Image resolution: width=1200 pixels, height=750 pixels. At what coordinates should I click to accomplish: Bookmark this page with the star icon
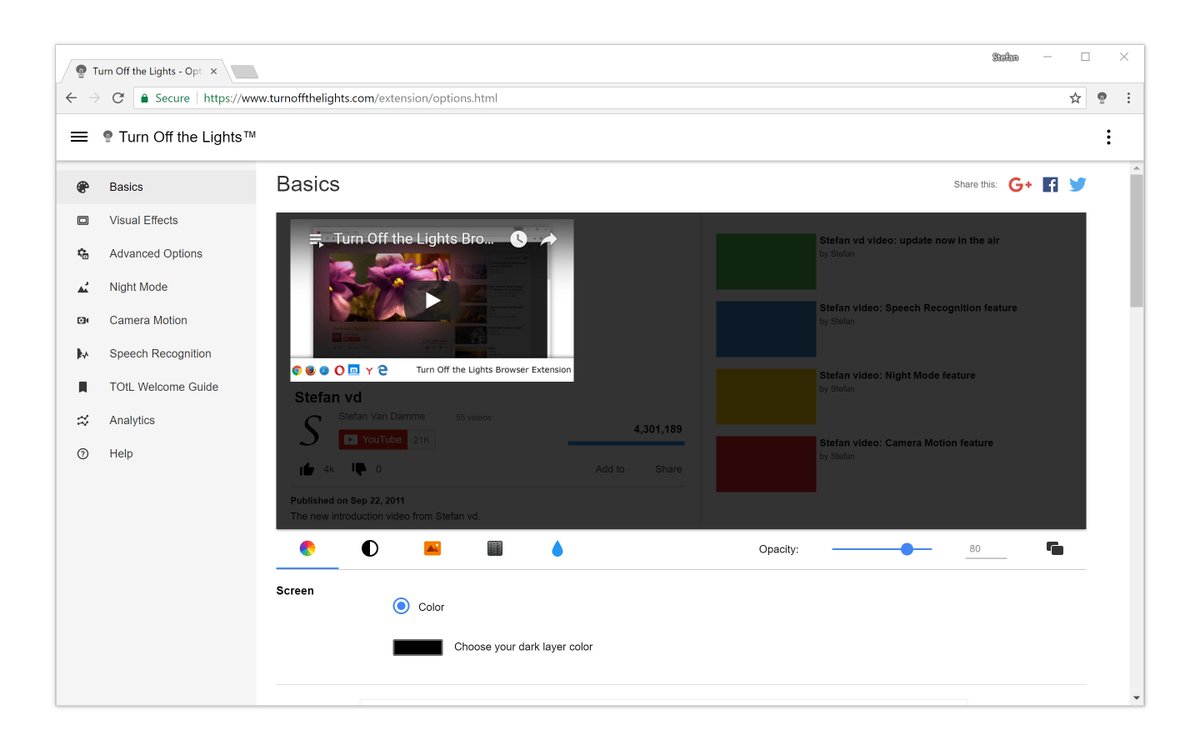(x=1075, y=98)
